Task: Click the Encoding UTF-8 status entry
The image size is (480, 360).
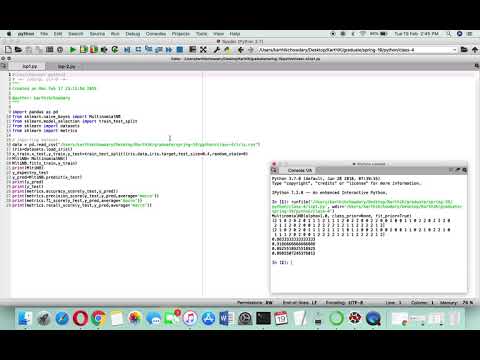Action: click(x=344, y=302)
